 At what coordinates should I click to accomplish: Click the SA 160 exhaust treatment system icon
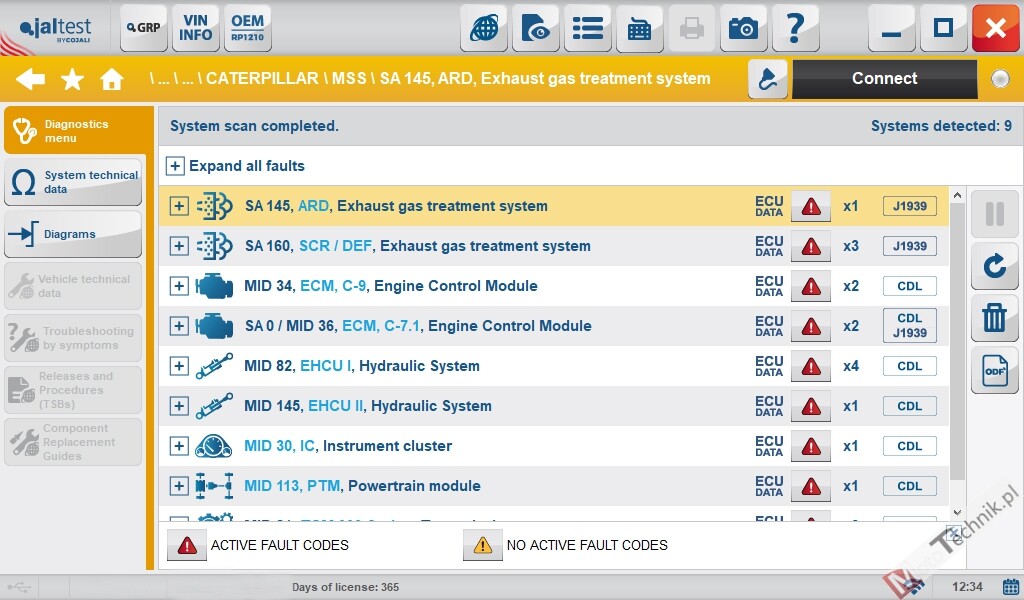214,246
